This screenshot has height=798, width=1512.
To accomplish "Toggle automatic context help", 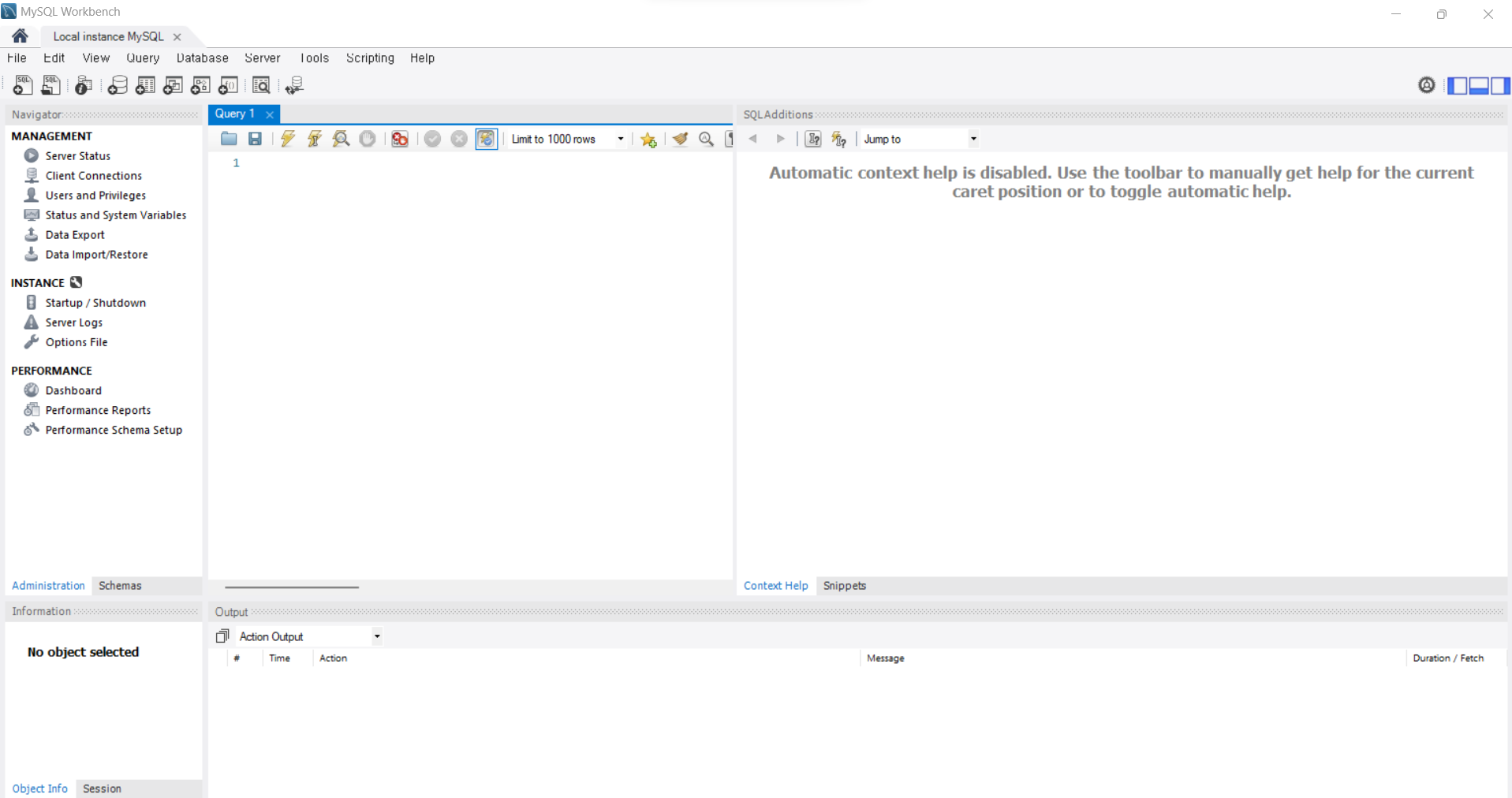I will pos(839,140).
